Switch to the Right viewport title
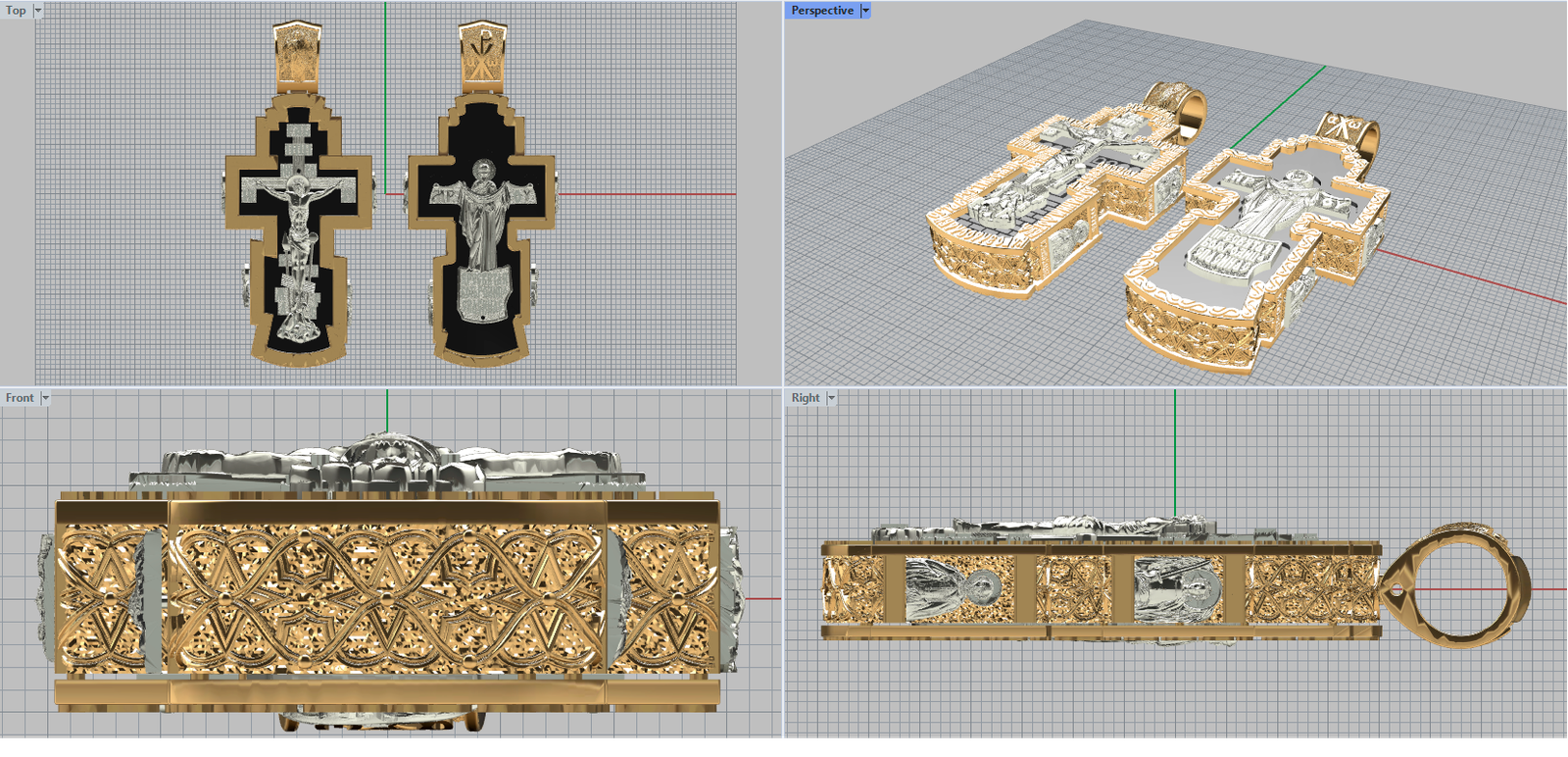This screenshot has height=757, width=1568. coord(805,398)
